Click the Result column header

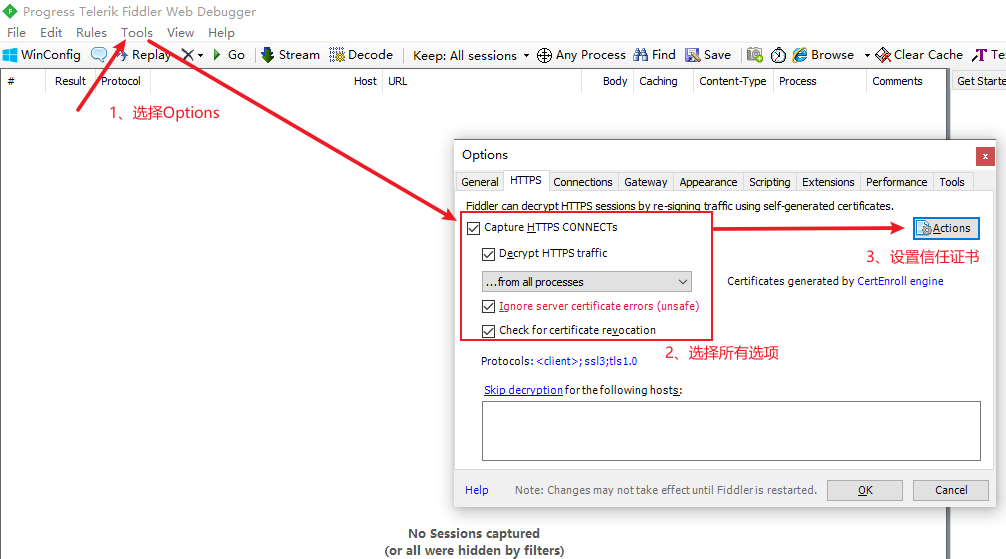(70, 82)
